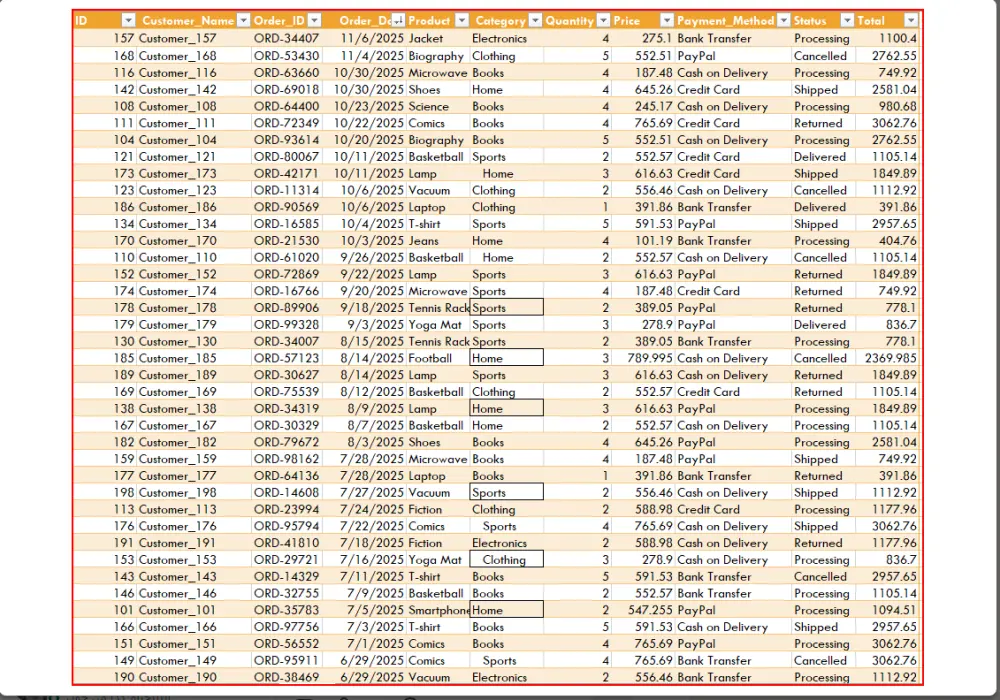Open the Total column filter dropdown
Viewport: 1000px width, 700px height.
tap(911, 20)
